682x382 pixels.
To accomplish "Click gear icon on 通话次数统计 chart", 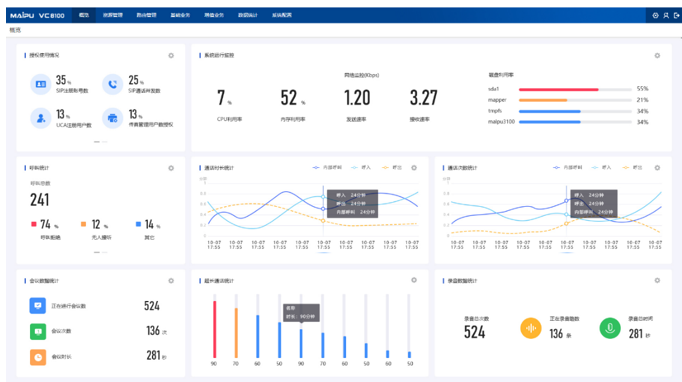I will click(x=657, y=168).
